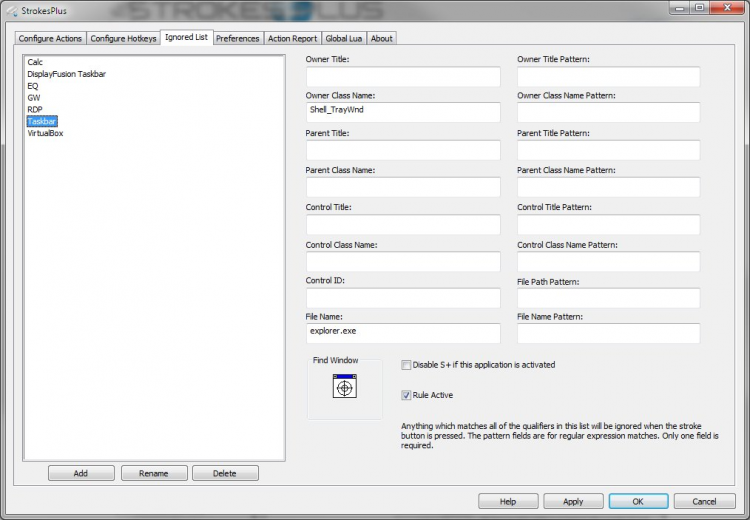
Task: Switch to the Global Lua tab
Action: [x=343, y=38]
